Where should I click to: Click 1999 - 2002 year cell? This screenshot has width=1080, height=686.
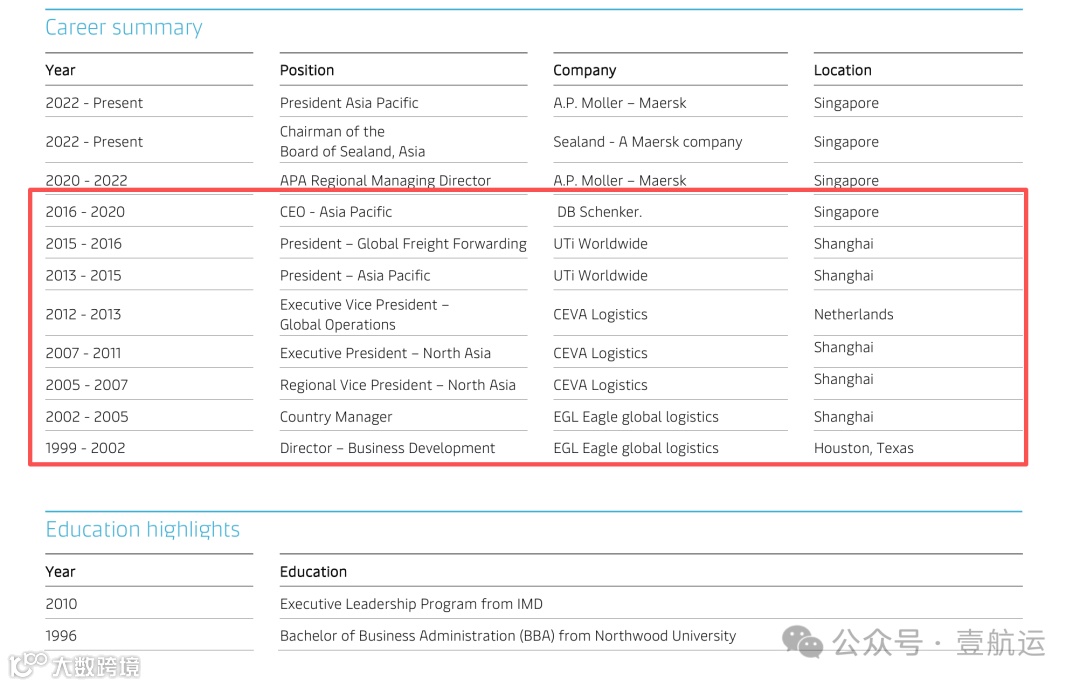(85, 448)
